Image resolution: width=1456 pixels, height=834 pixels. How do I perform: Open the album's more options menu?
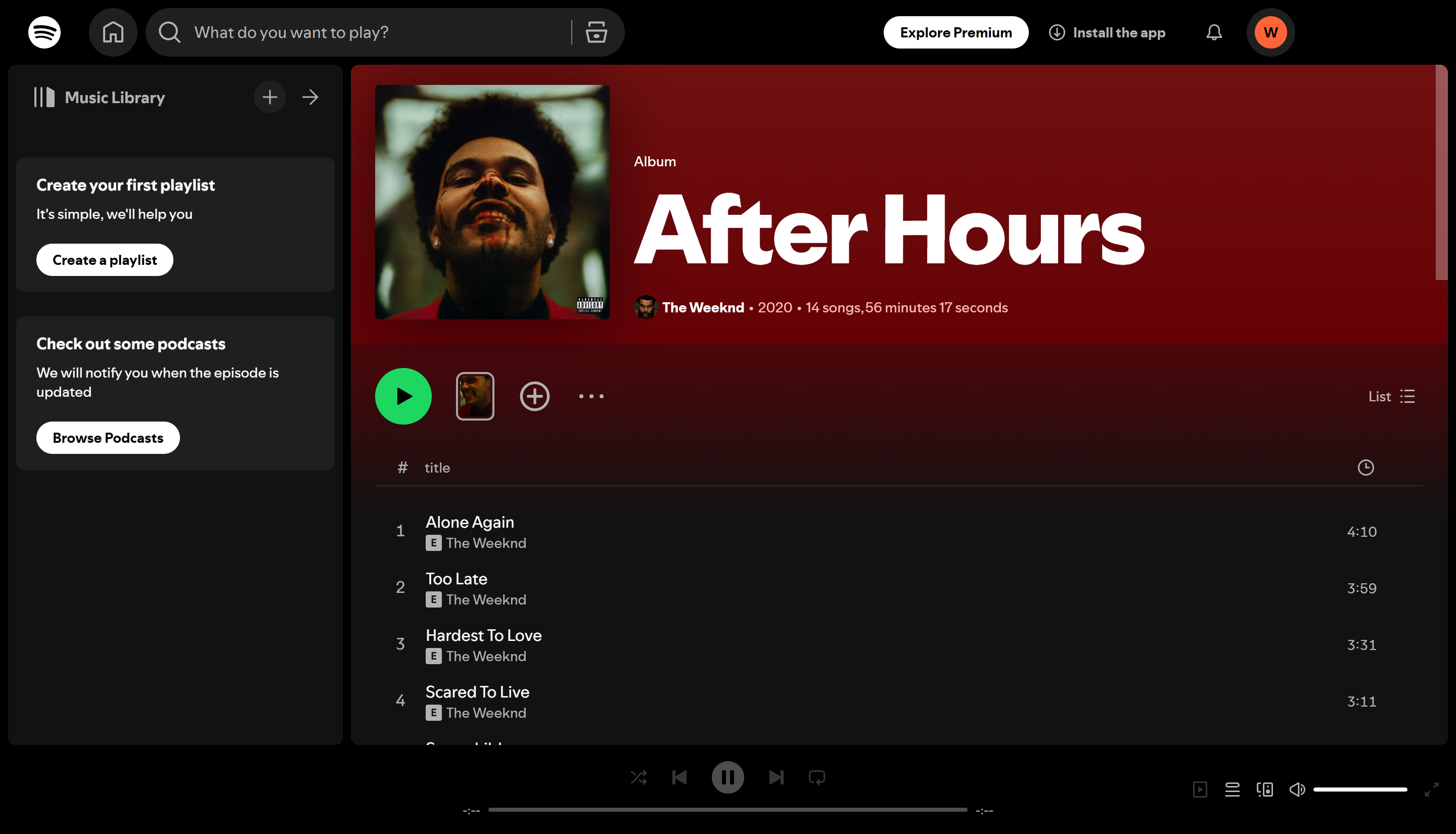coord(591,396)
